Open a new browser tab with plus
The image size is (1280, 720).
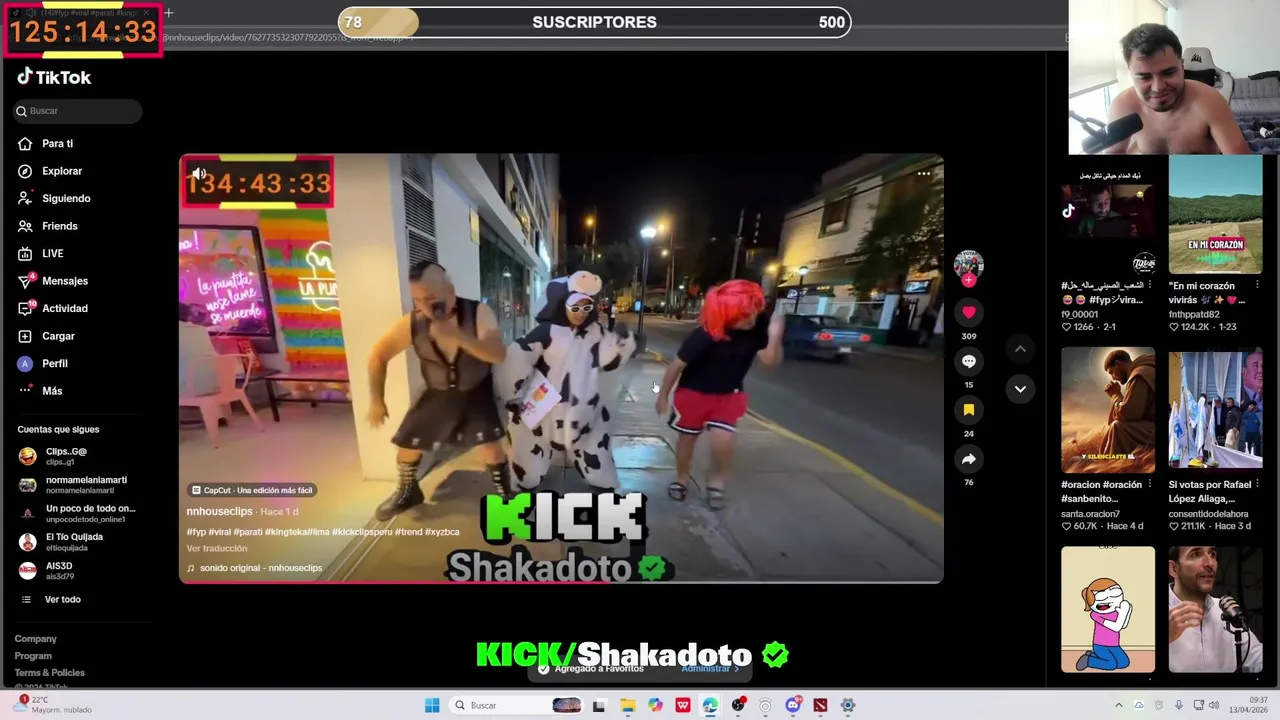pos(169,13)
